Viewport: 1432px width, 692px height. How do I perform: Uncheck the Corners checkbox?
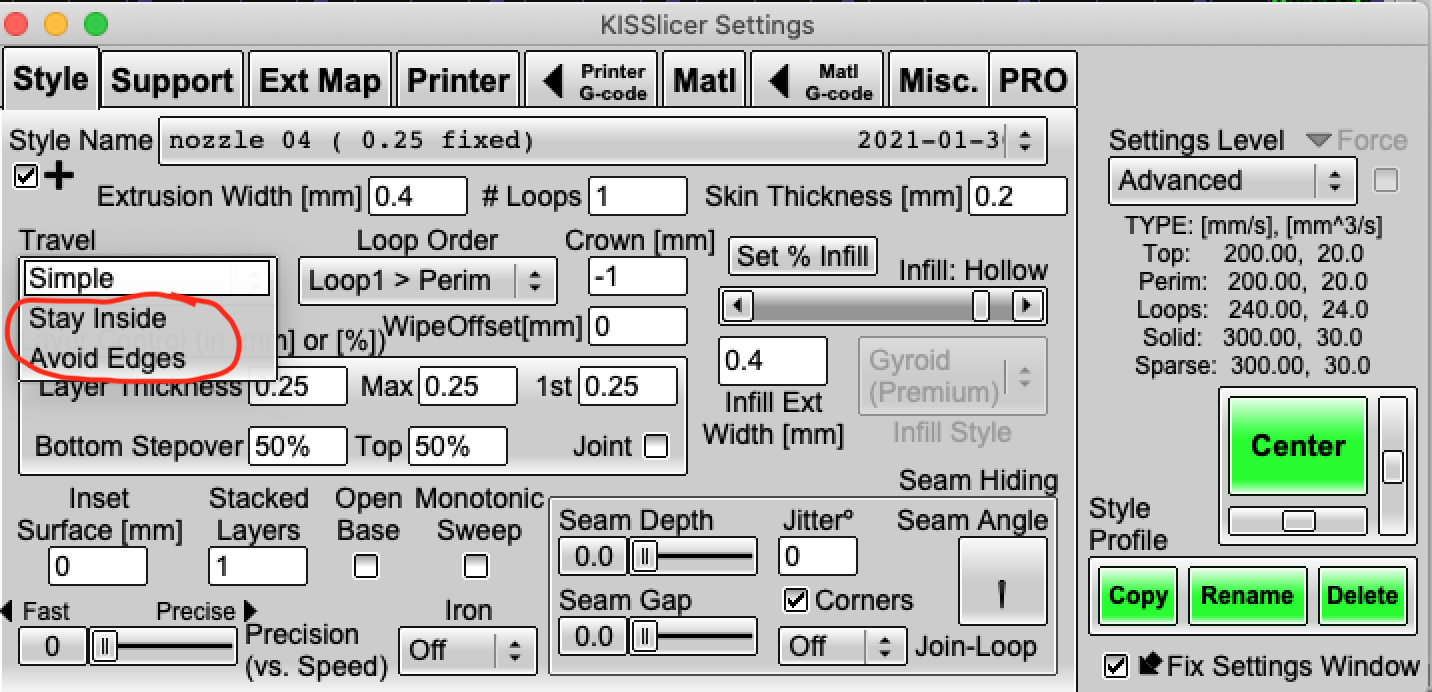796,600
